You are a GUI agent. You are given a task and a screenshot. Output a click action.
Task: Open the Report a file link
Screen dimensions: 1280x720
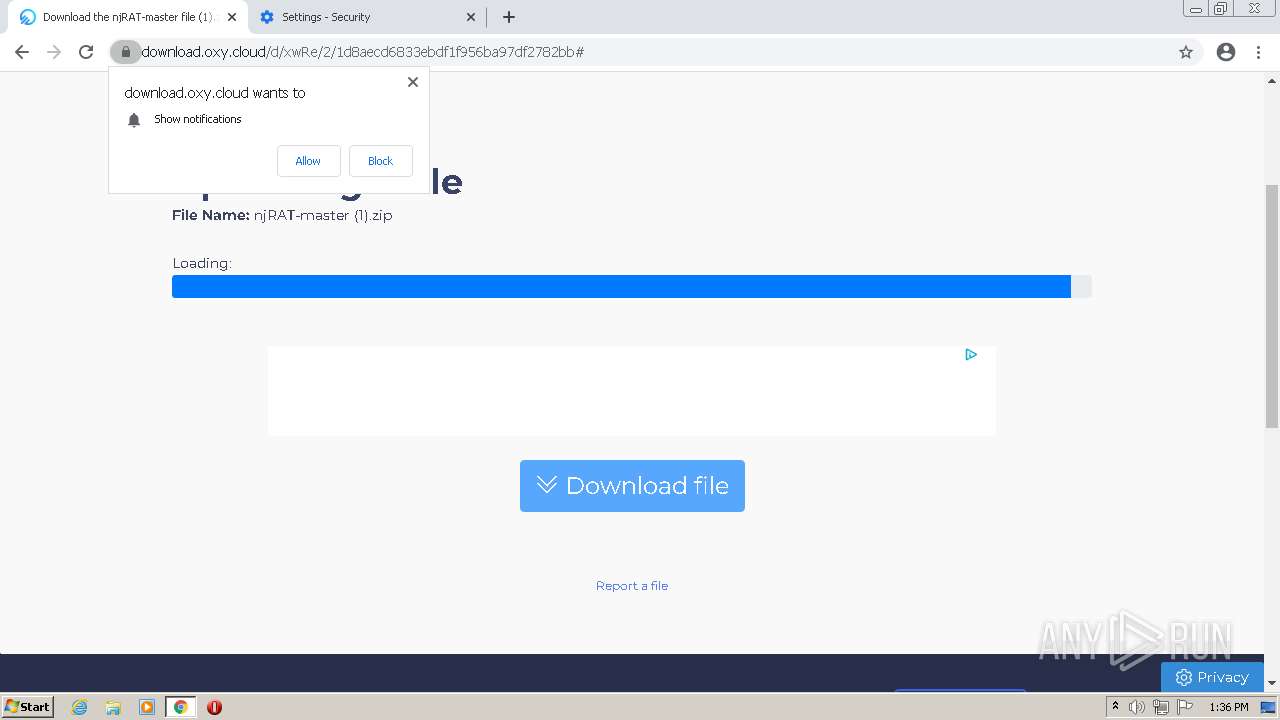(632, 586)
